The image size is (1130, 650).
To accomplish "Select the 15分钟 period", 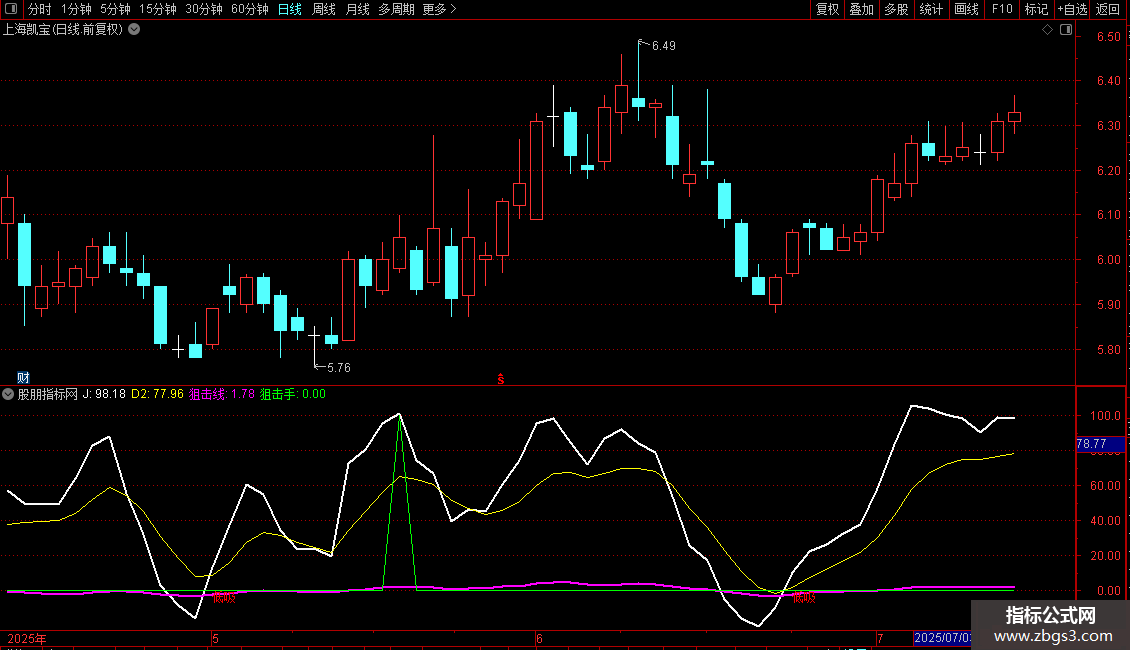I will click(158, 9).
